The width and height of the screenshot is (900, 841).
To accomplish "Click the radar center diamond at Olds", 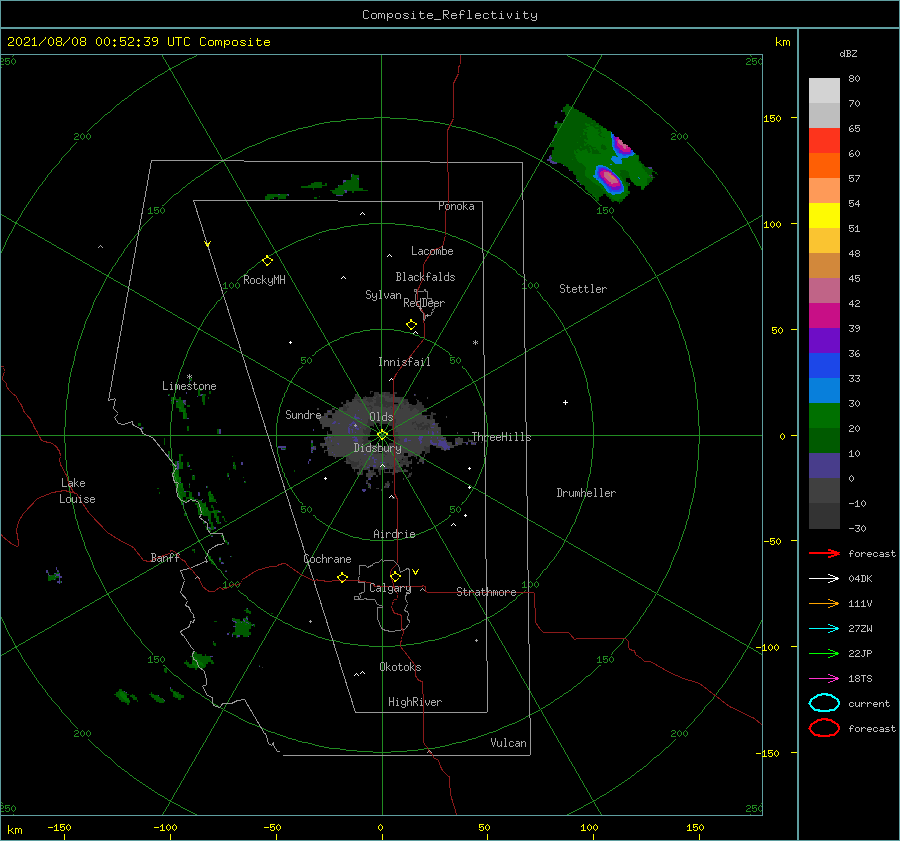I will (x=382, y=435).
